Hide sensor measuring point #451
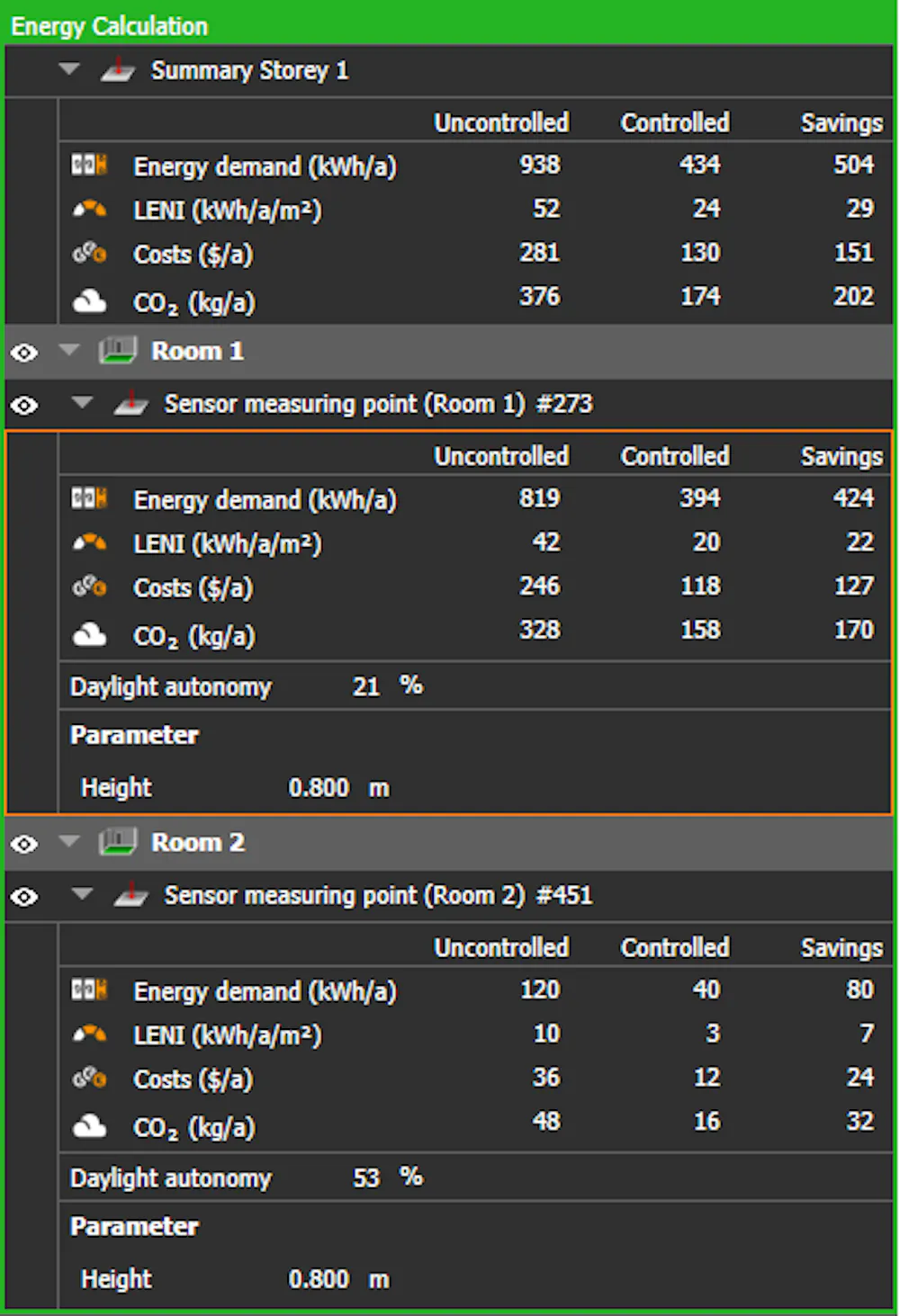Screen dimensions: 900x1316 [24, 897]
